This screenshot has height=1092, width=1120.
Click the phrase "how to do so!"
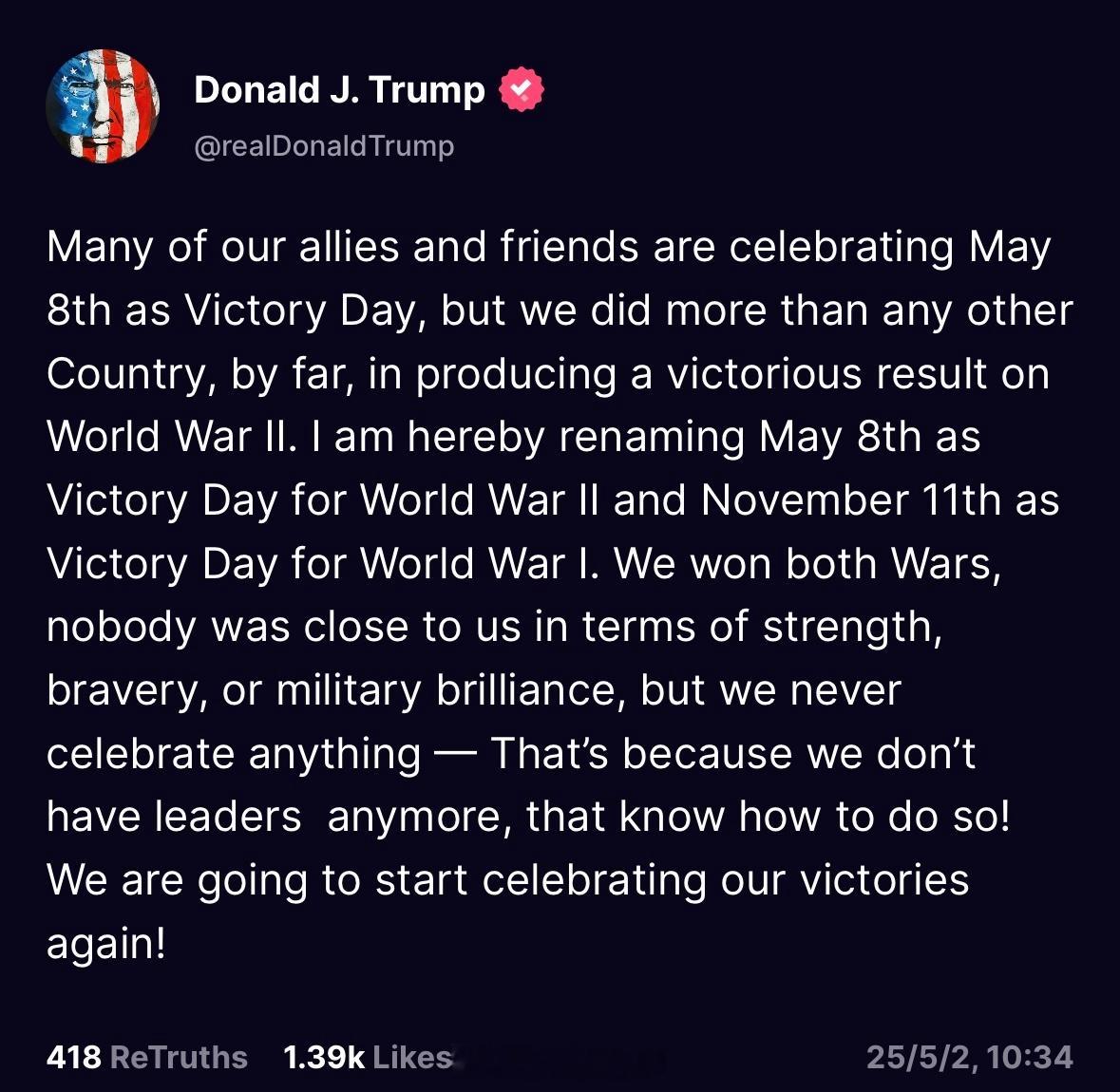[x=874, y=817]
